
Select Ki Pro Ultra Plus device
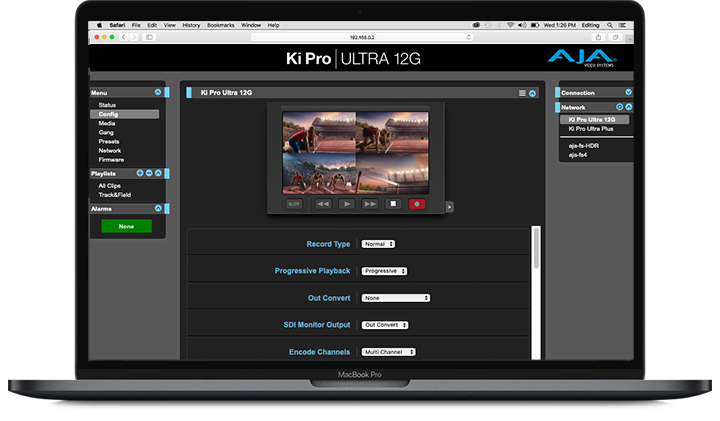(x=592, y=128)
